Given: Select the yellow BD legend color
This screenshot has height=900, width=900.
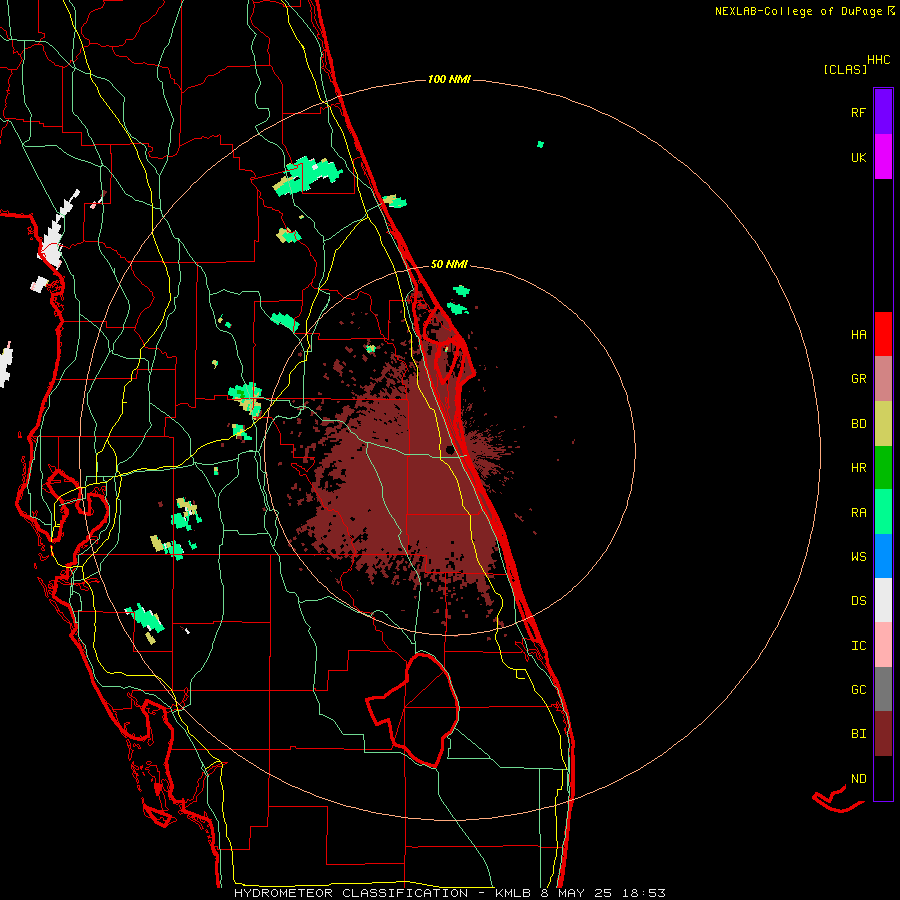Looking at the screenshot, I should 883,423.
